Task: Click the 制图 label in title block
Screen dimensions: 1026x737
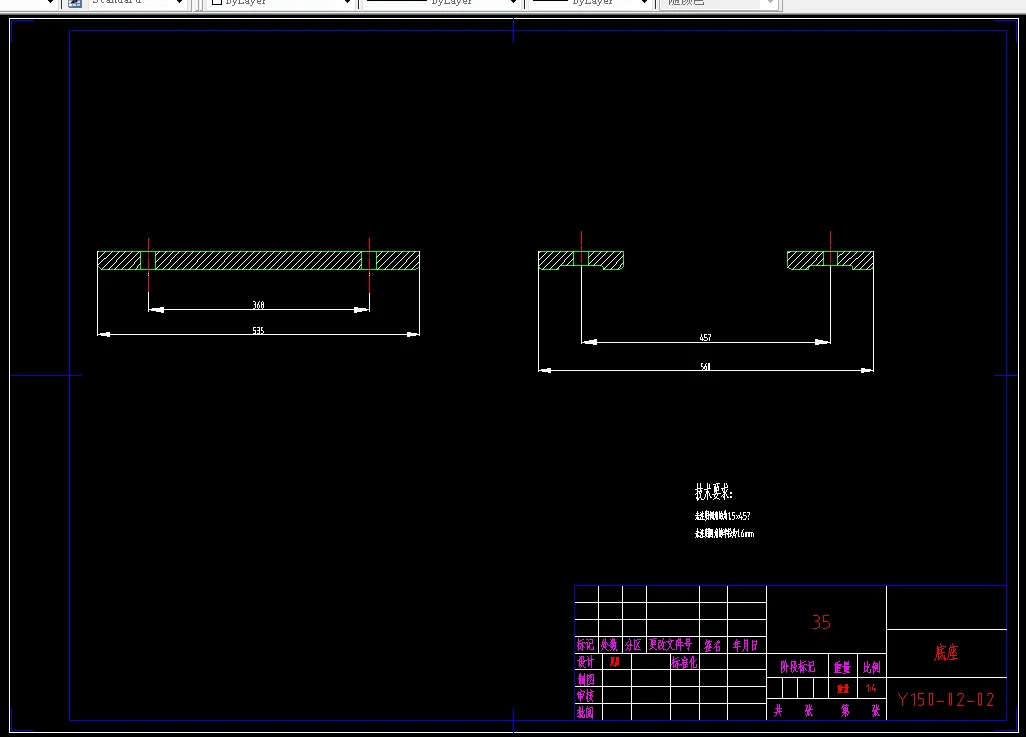Action: [x=586, y=679]
